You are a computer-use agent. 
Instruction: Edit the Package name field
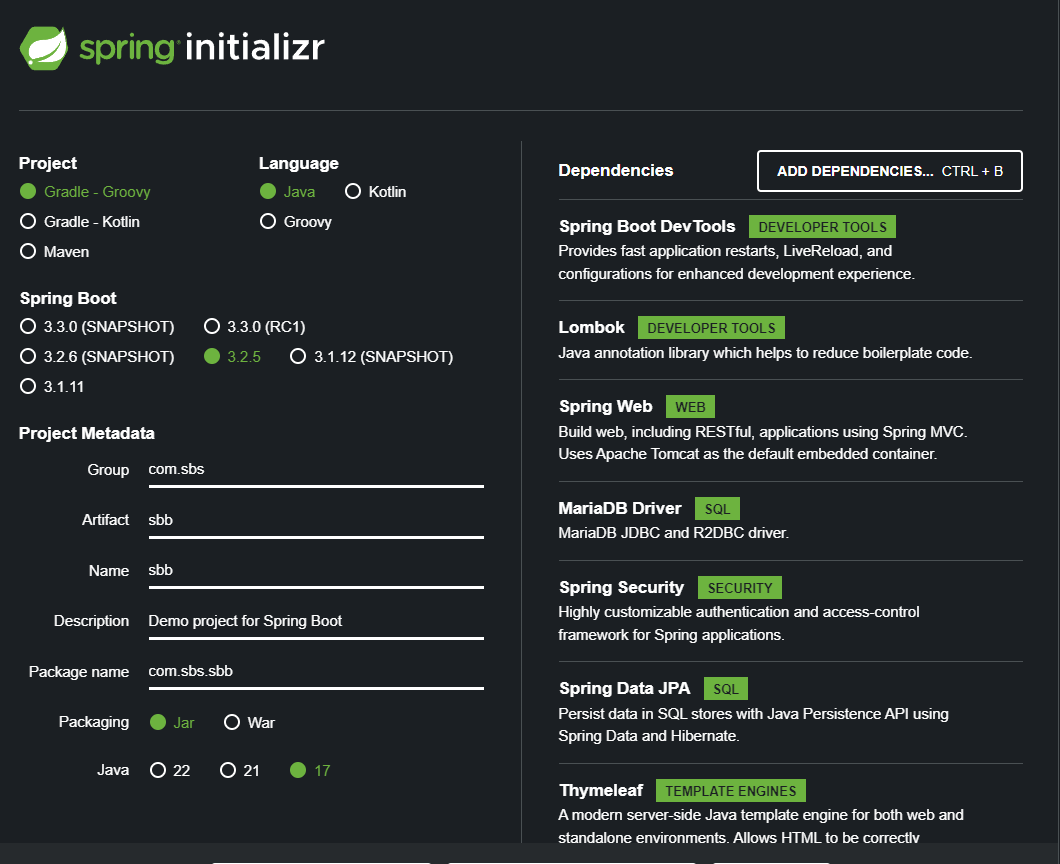coord(316,672)
